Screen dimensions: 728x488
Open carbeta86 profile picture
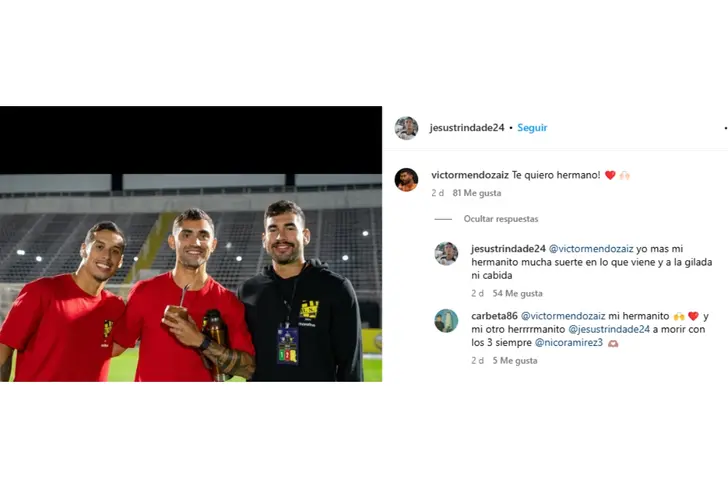[446, 321]
